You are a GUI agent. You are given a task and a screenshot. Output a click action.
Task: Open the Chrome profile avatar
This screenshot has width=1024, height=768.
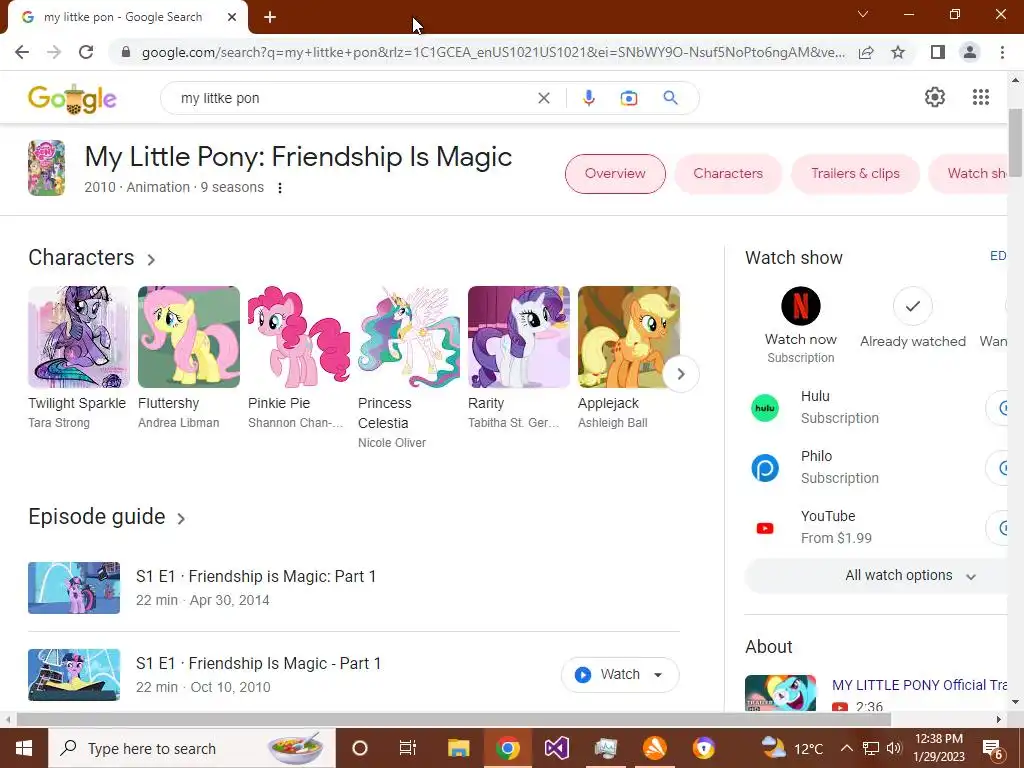pyautogui.click(x=970, y=52)
